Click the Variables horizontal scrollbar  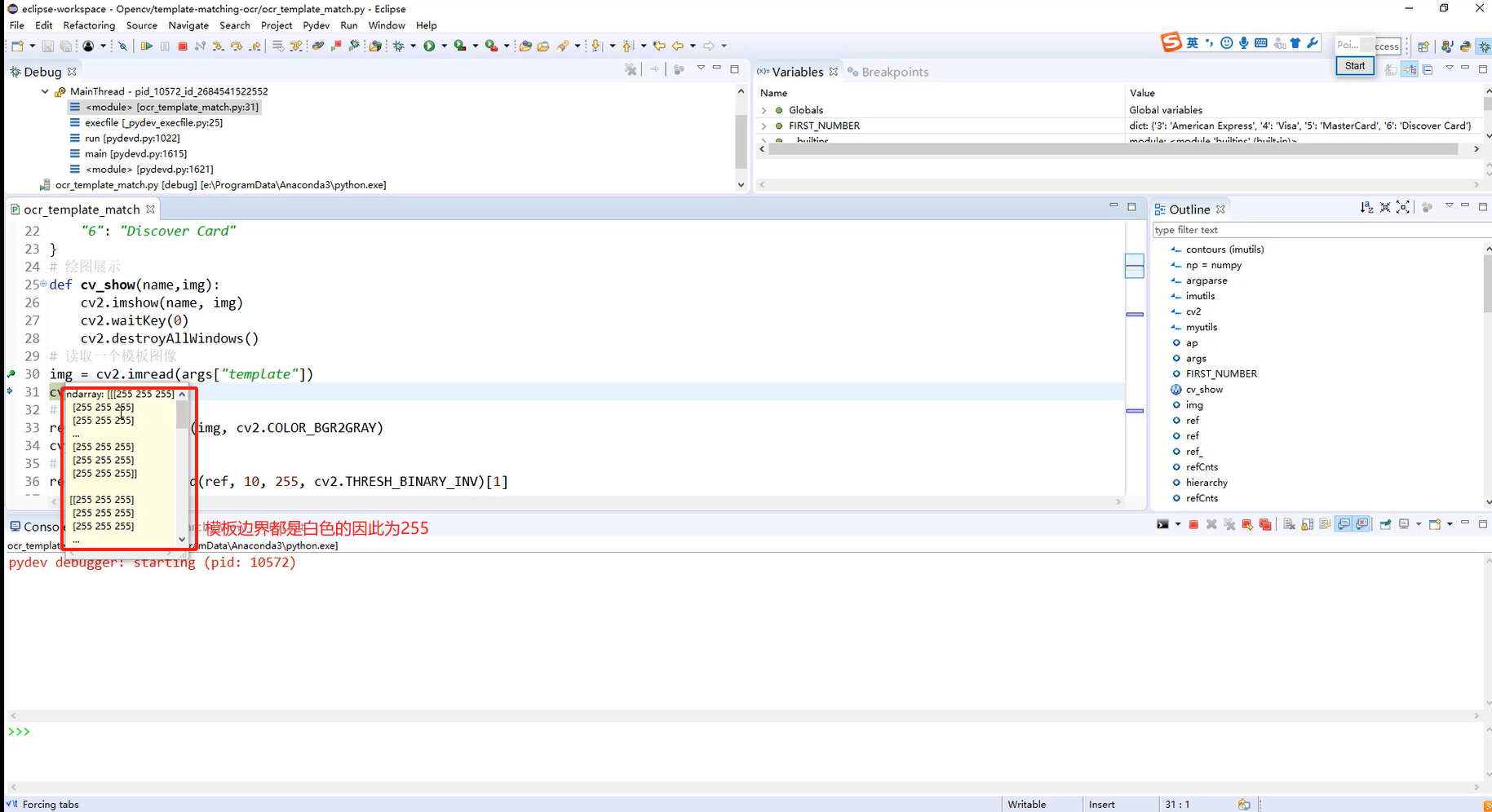(x=1113, y=149)
